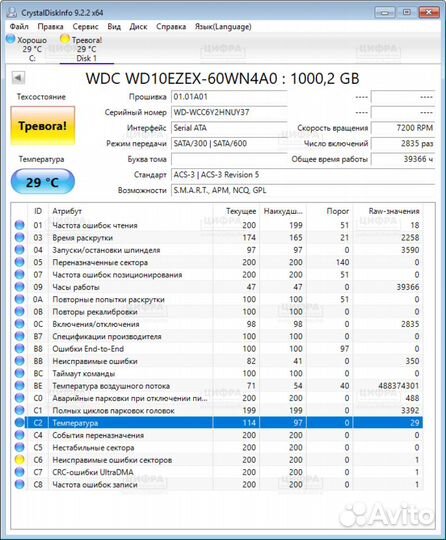This screenshot has height=540, width=446.
Task: Select the row Повторы рекалибровки
Action: tap(217, 312)
